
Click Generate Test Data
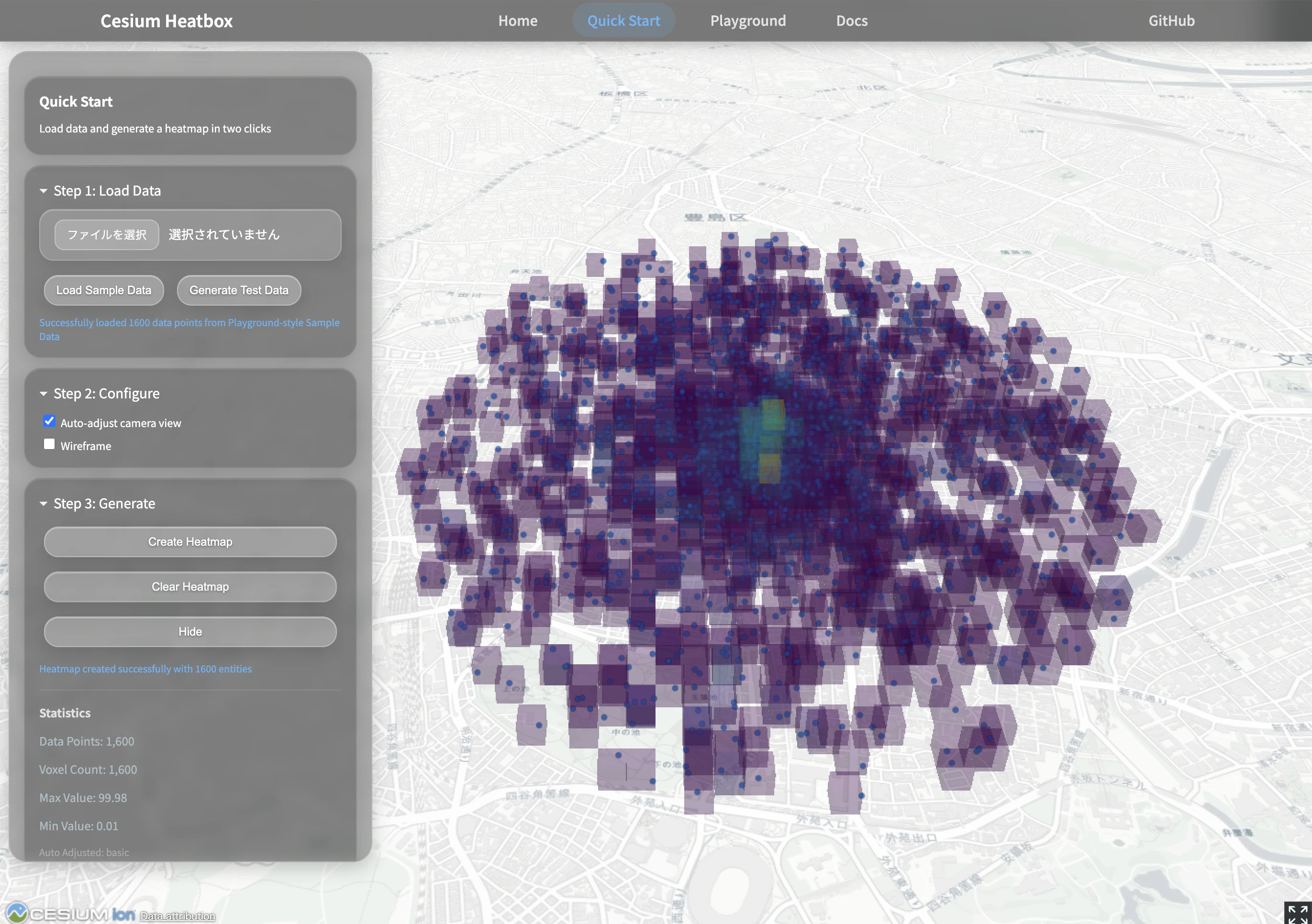coord(239,290)
